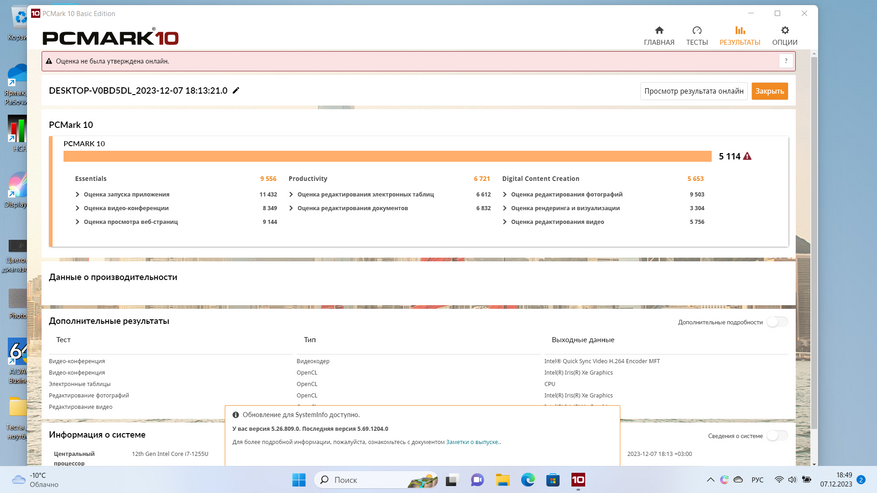
Task: Click Просмотр результата онлайн button
Action: pos(694,91)
